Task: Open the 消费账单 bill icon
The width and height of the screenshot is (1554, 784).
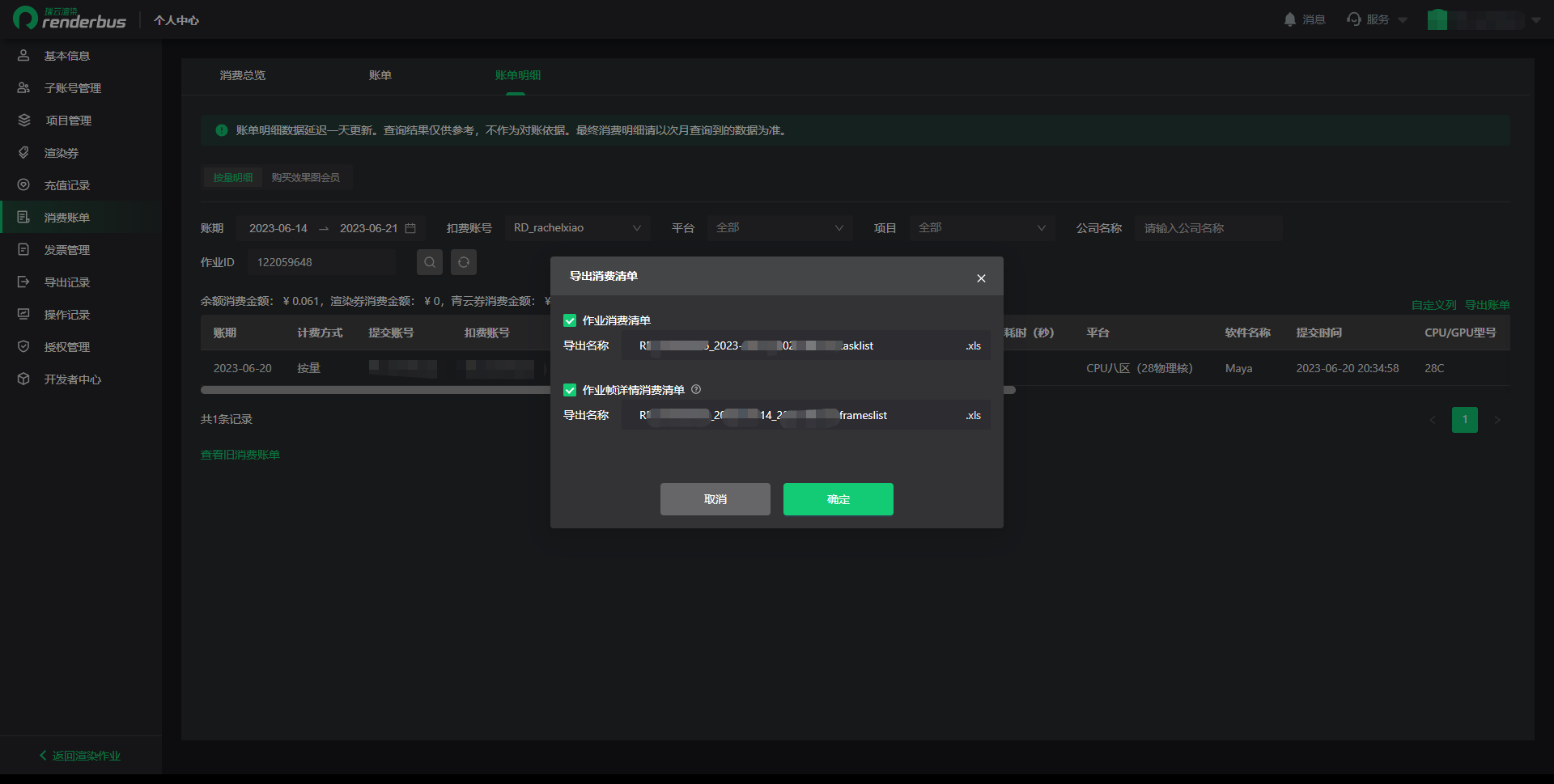Action: pyautogui.click(x=23, y=218)
